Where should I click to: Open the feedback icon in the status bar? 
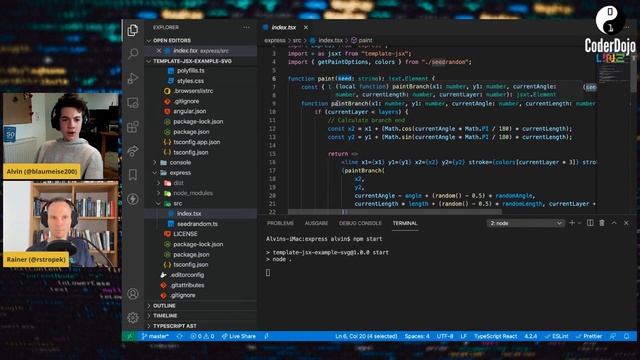(613, 336)
